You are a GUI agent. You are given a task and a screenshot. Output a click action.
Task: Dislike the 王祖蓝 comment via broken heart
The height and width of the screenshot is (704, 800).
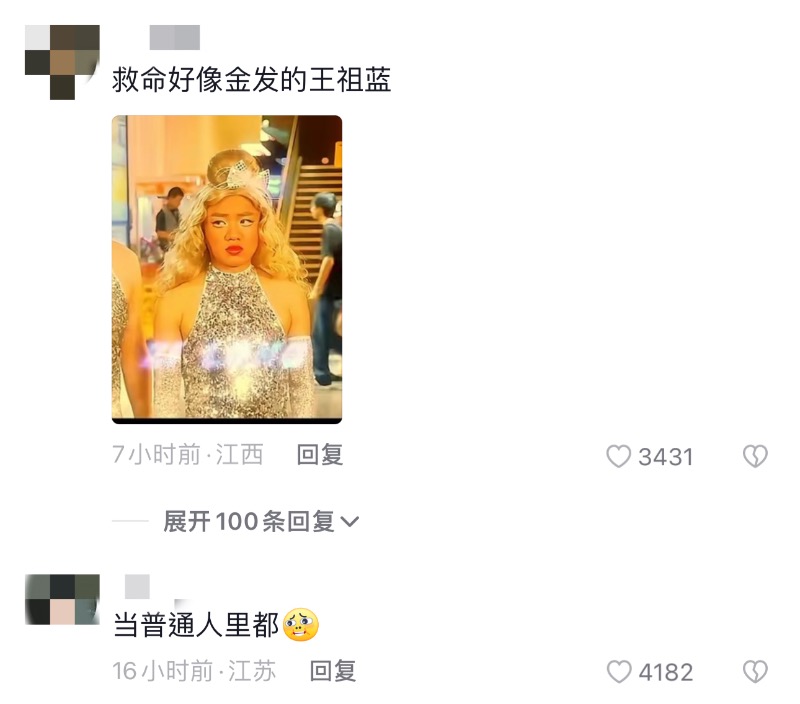point(755,456)
